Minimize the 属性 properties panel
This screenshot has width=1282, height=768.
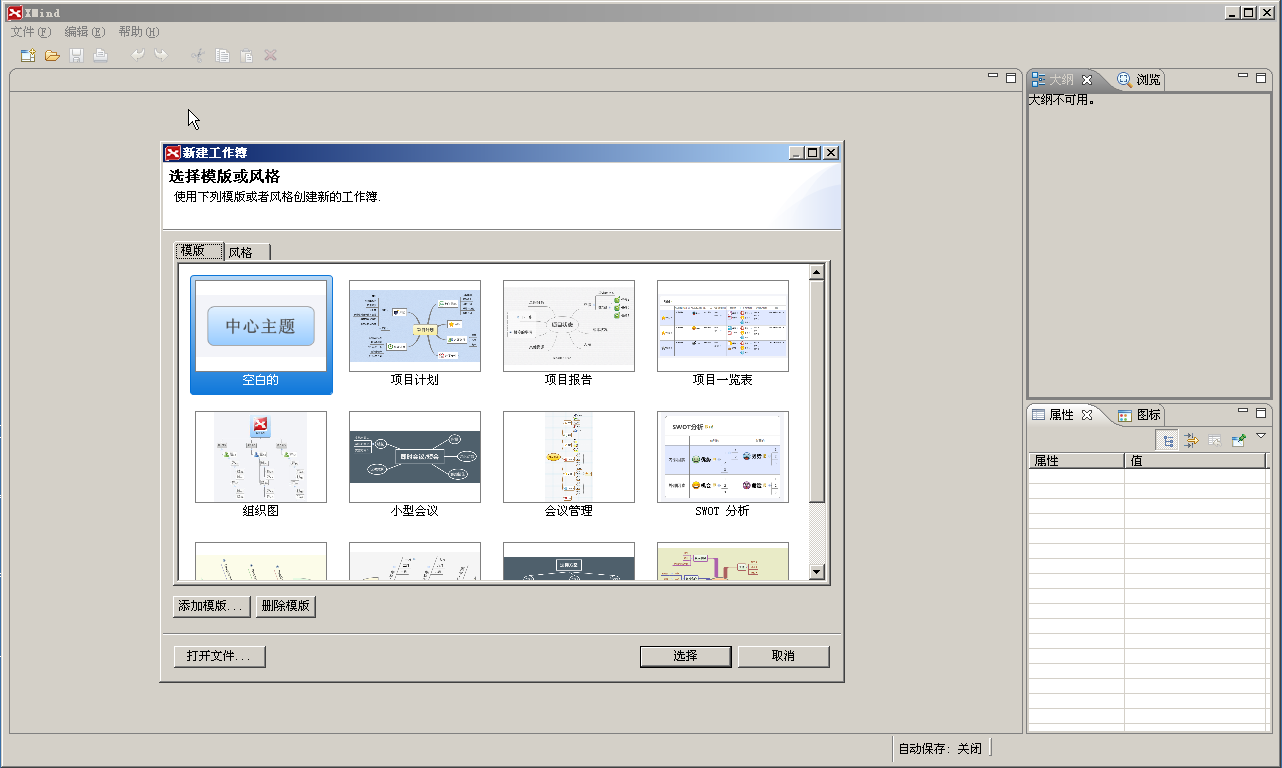click(x=1243, y=410)
